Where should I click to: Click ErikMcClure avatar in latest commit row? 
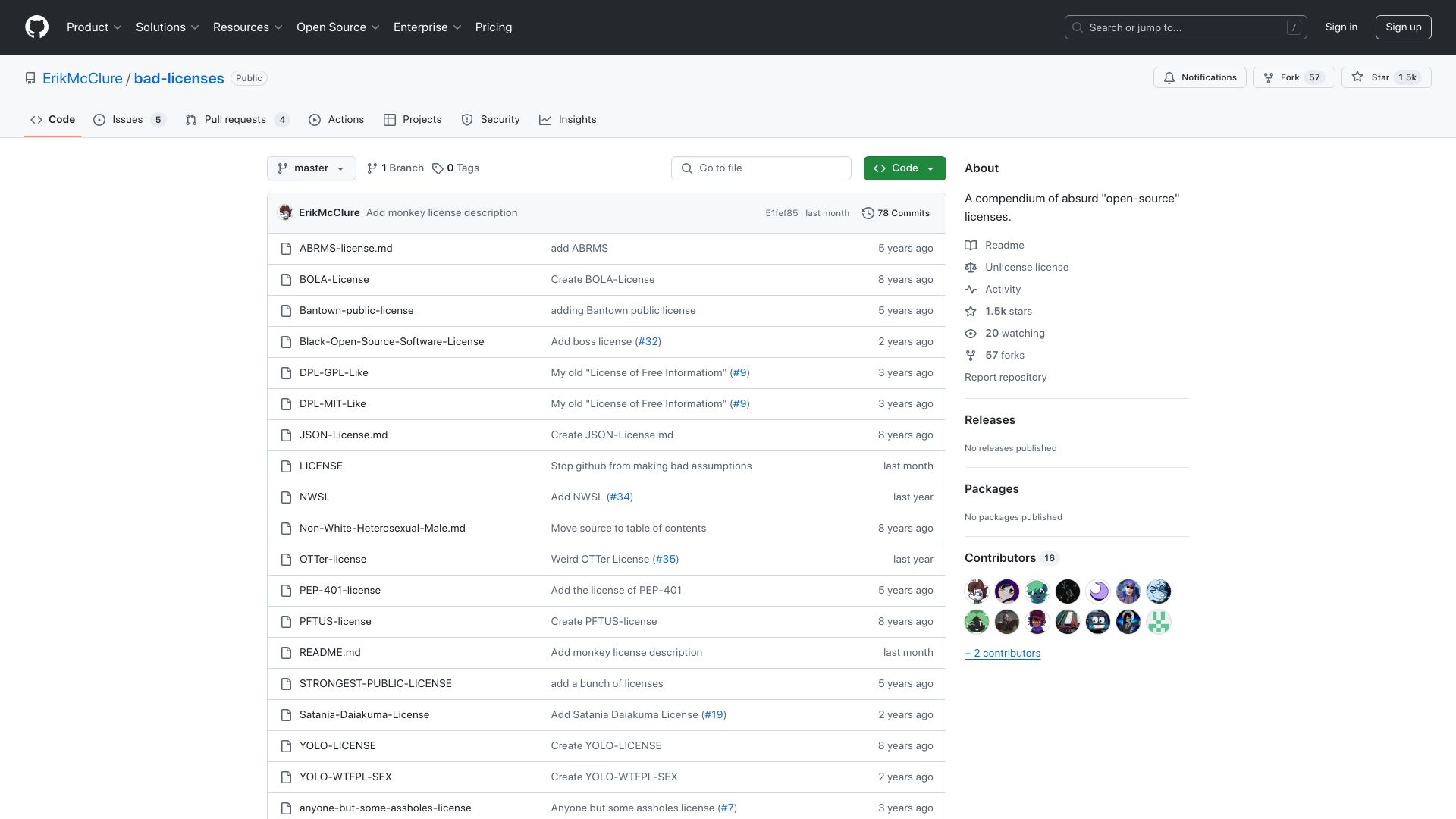(x=286, y=213)
